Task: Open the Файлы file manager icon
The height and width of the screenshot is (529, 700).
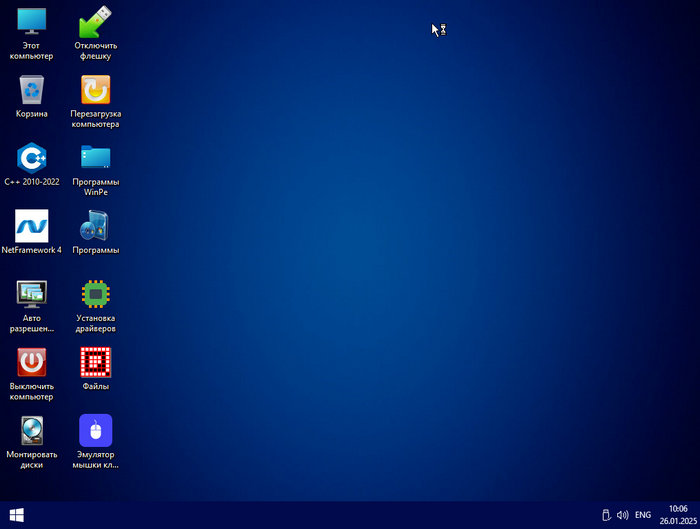Action: [95, 362]
